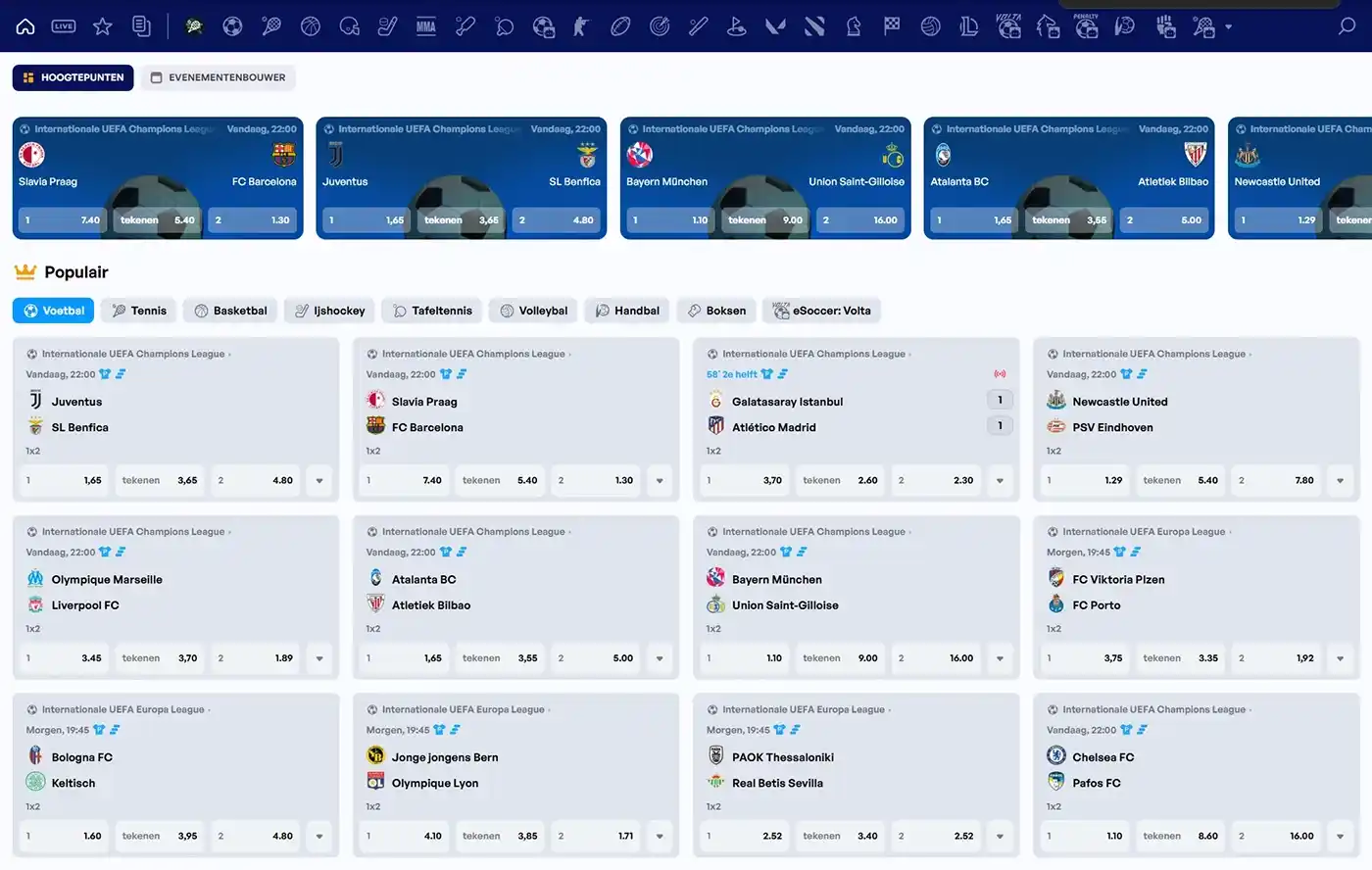The width and height of the screenshot is (1372, 870).
Task: Open the League of Legends icon
Action: coord(969,26)
